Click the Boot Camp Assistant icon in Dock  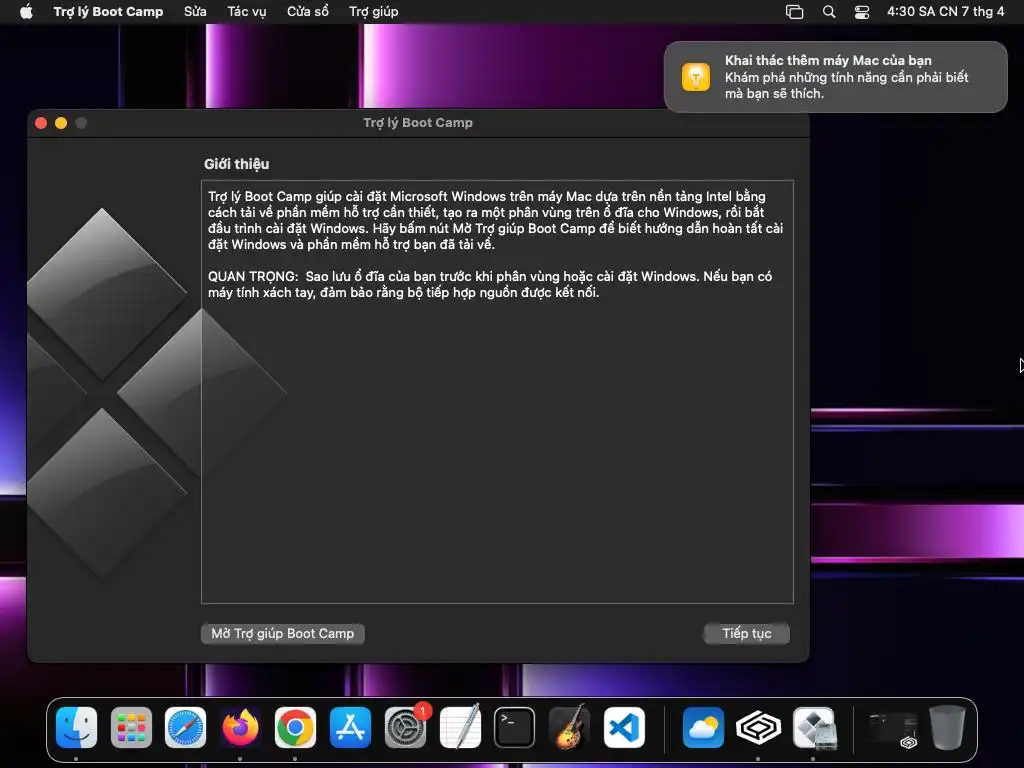(814, 728)
